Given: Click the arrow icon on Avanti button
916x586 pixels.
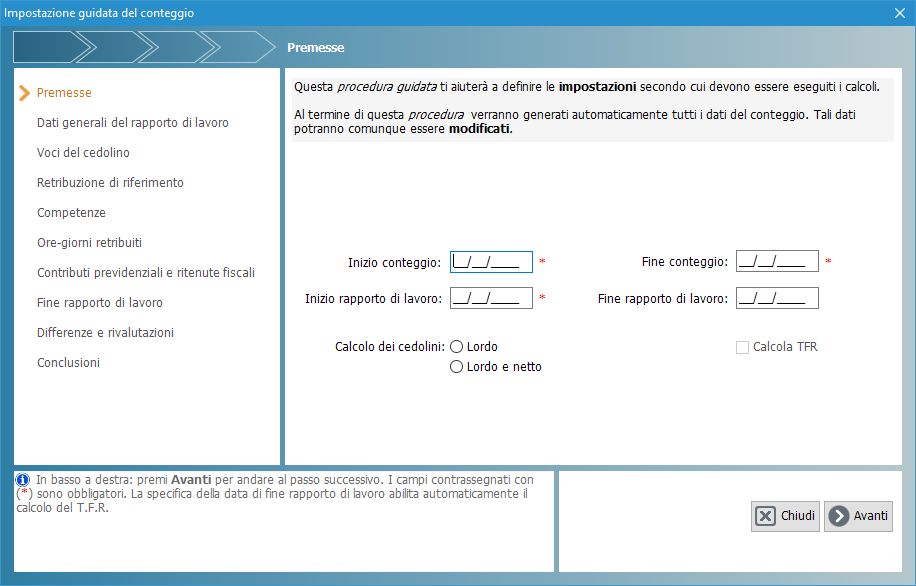Looking at the screenshot, I should point(839,516).
